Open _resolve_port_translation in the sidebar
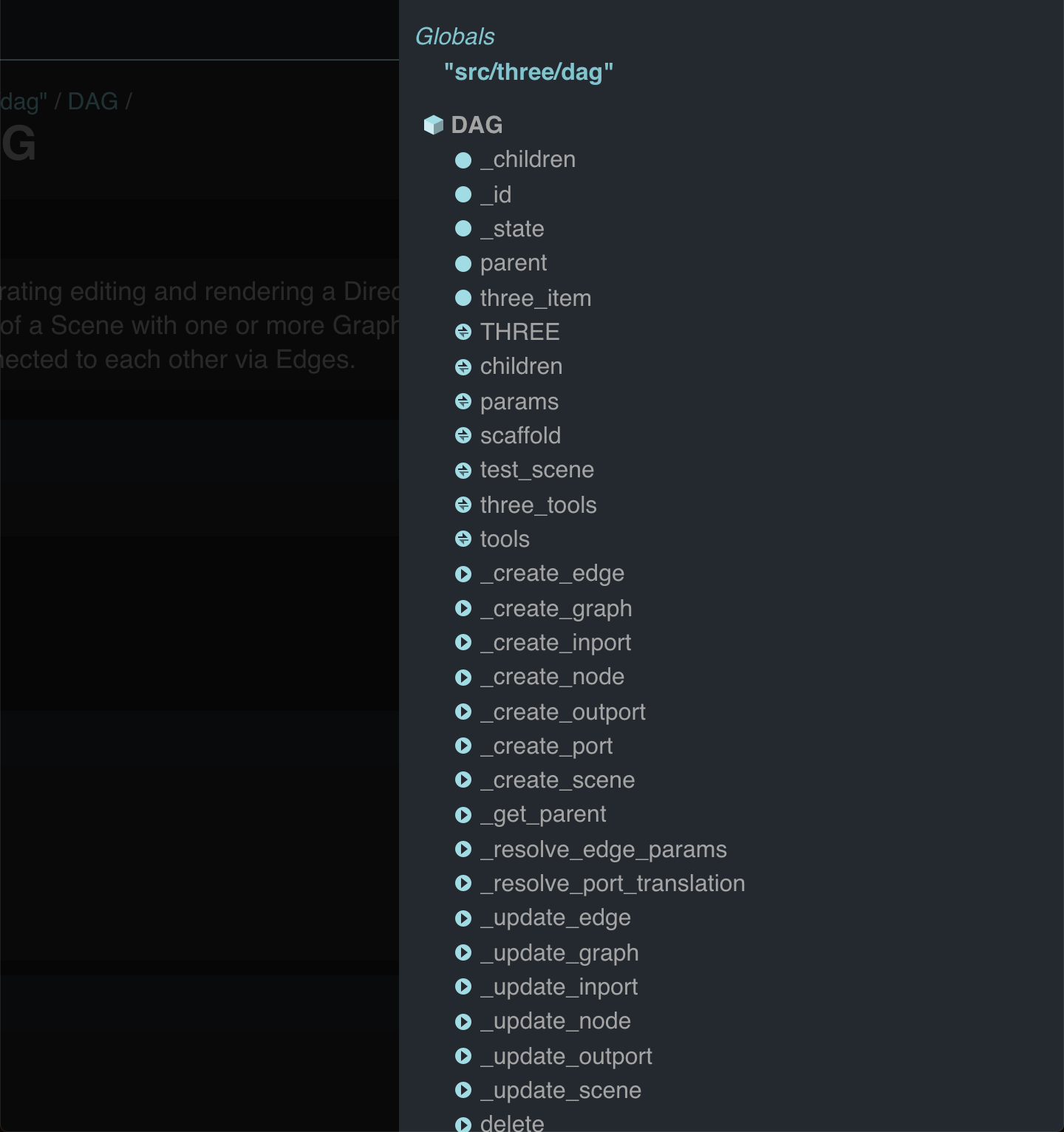The width and height of the screenshot is (1064, 1132). tap(613, 883)
